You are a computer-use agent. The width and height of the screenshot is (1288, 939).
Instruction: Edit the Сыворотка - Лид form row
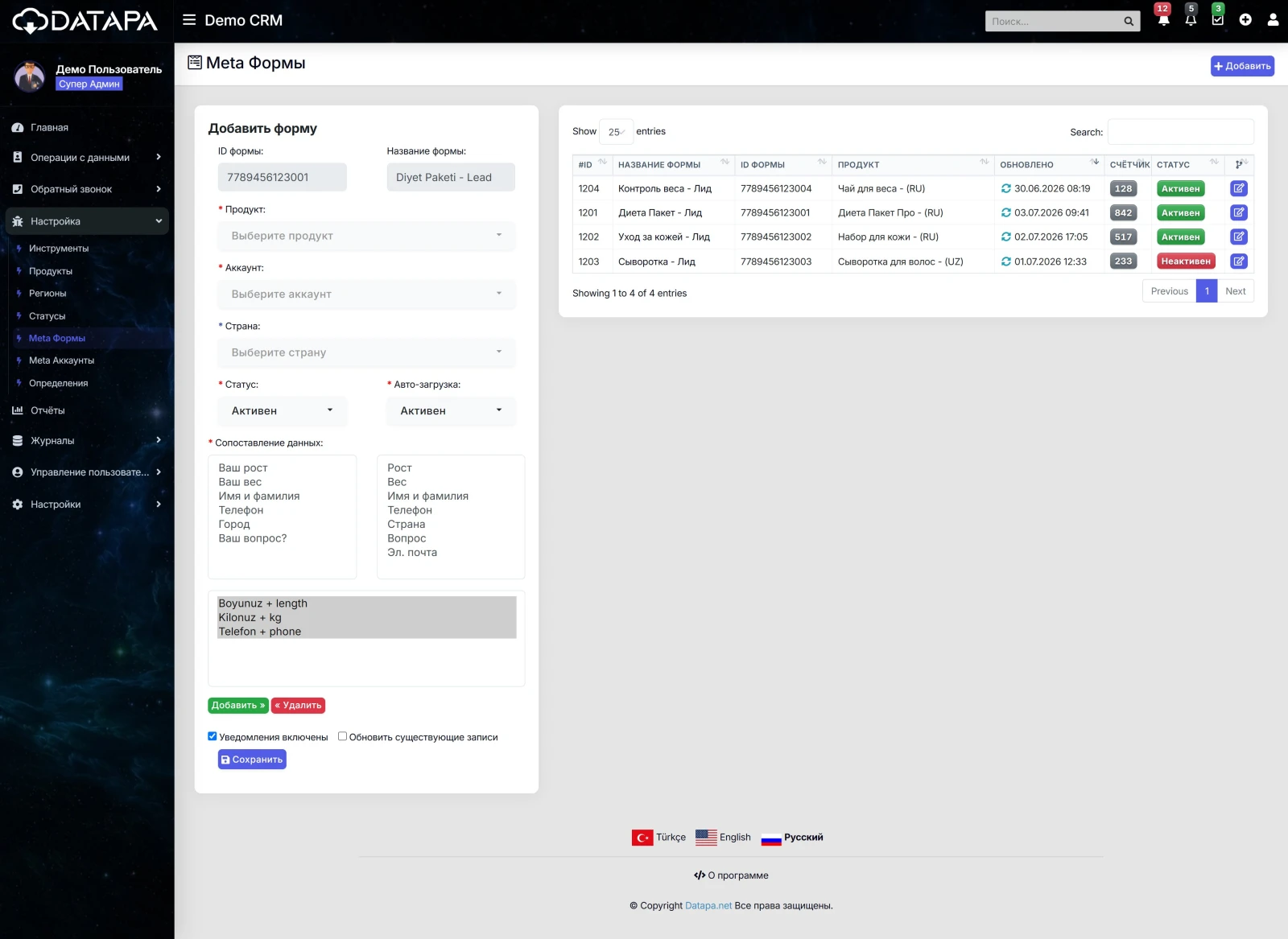1239,261
